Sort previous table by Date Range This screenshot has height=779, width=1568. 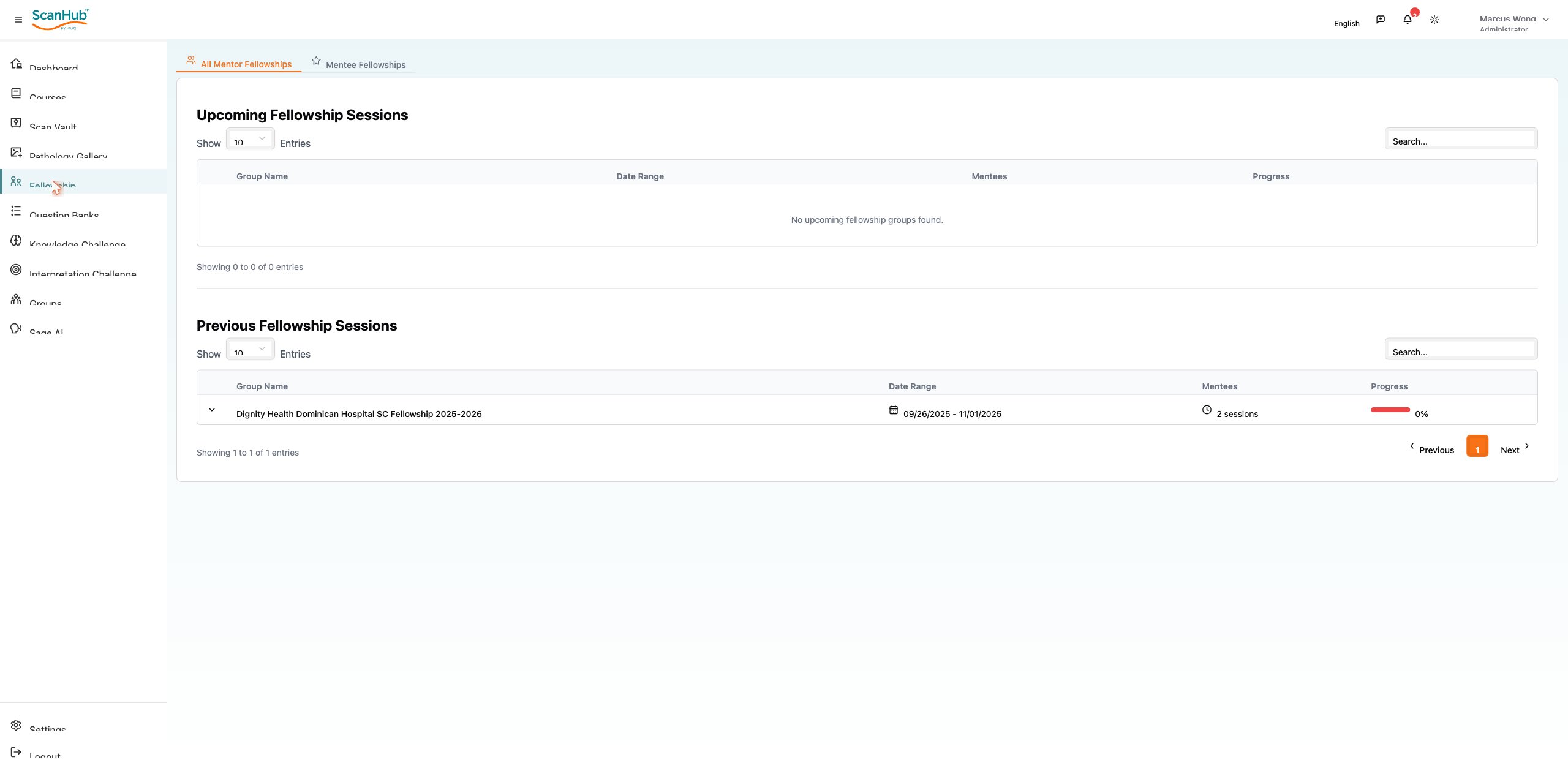[x=912, y=386]
